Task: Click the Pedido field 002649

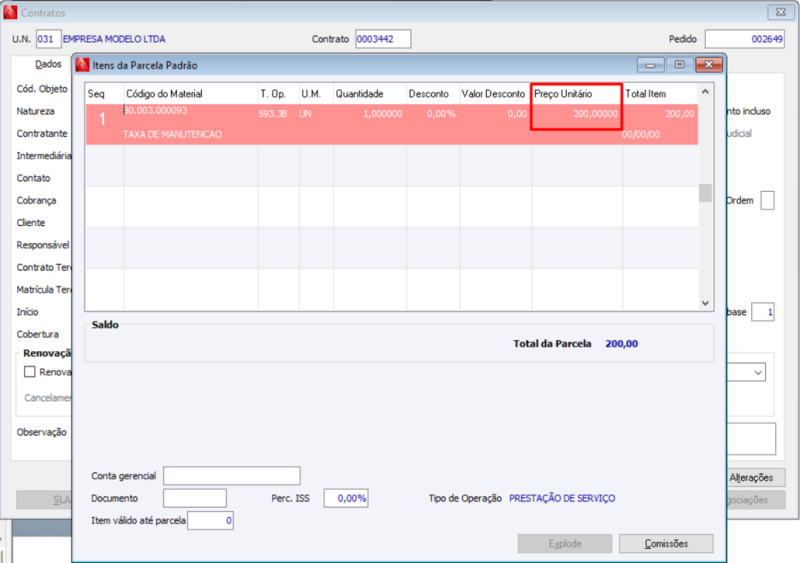Action: coord(745,39)
